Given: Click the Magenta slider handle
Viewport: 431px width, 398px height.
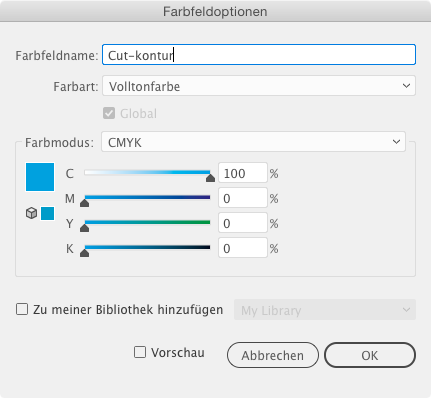Looking at the screenshot, I should 85,203.
